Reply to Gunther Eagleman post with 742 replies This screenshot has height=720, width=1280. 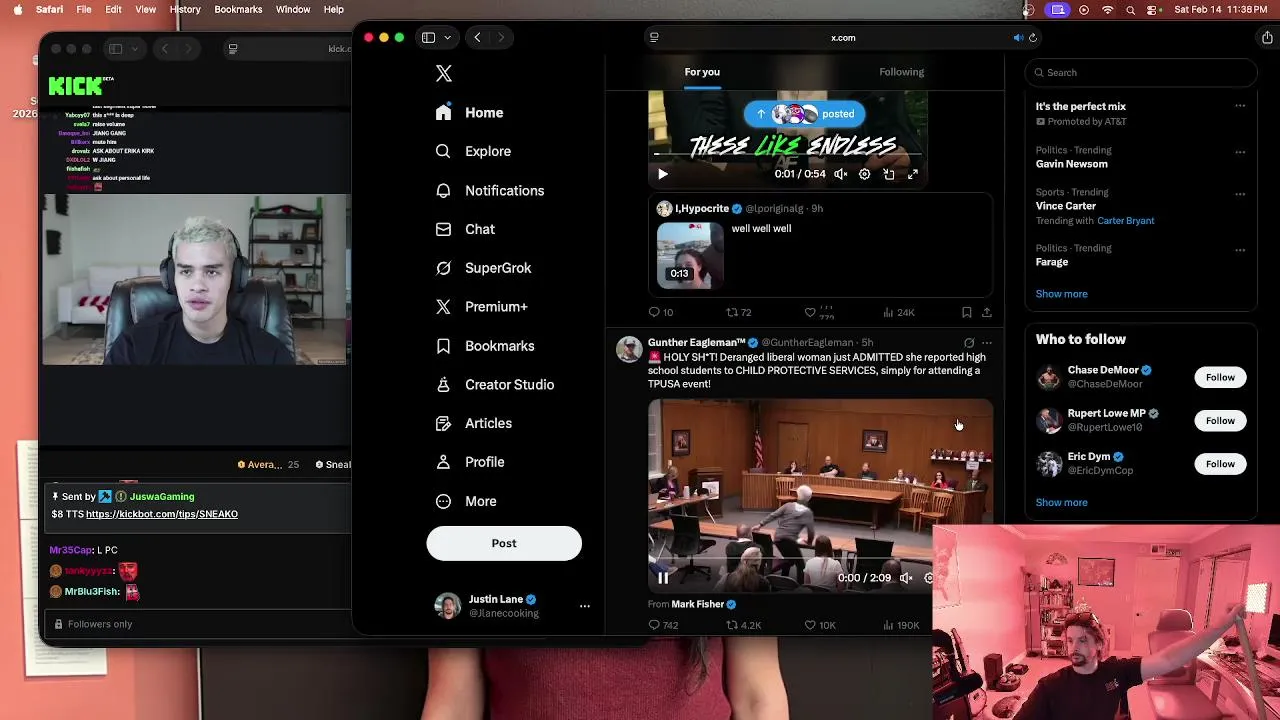[x=662, y=625]
